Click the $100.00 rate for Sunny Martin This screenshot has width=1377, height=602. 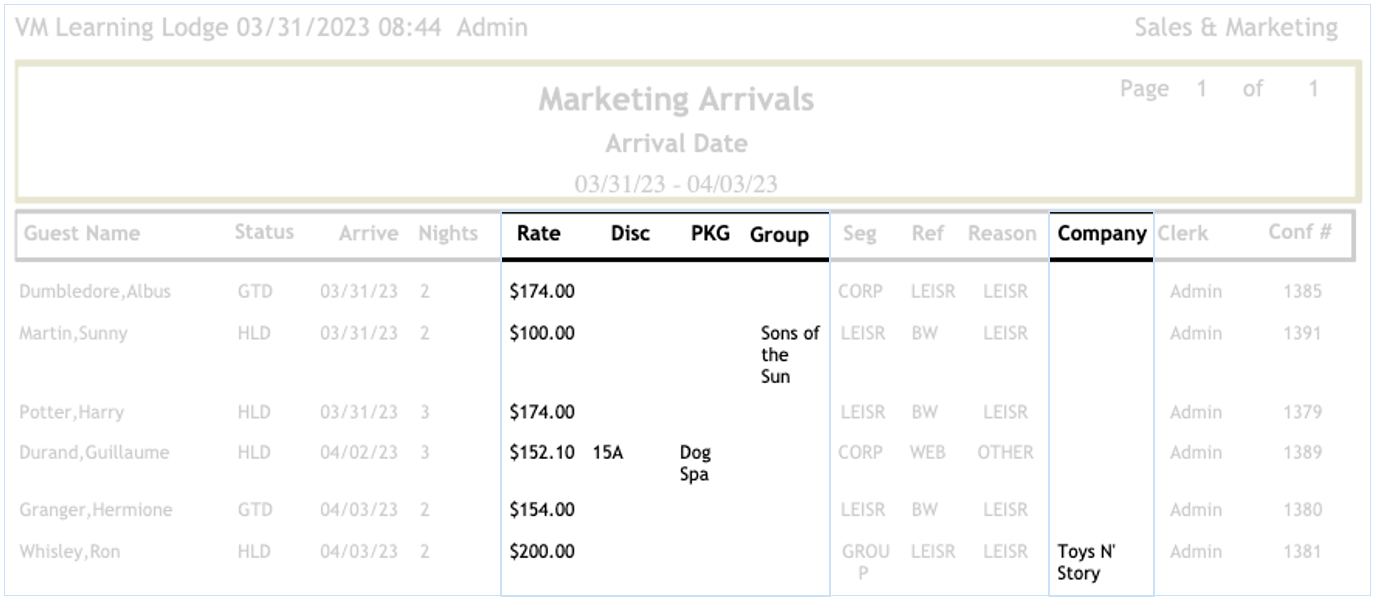coord(542,333)
